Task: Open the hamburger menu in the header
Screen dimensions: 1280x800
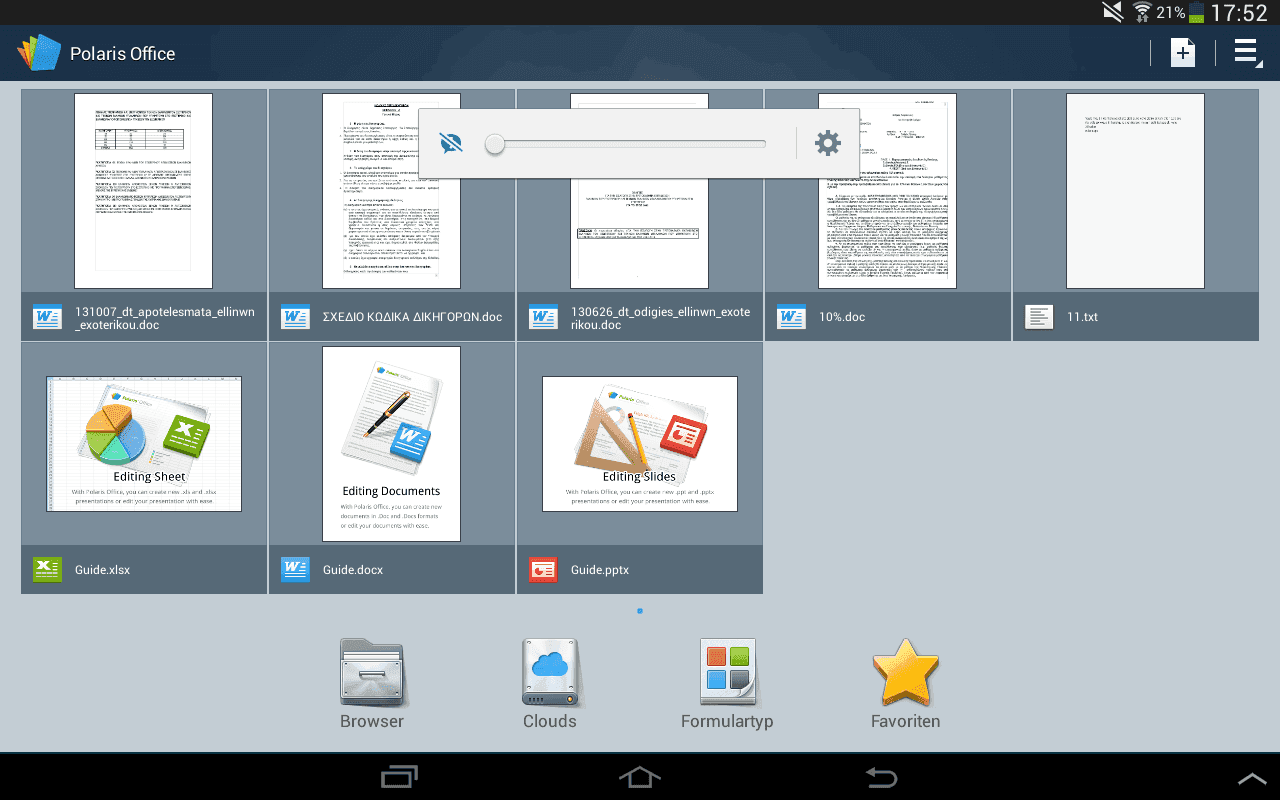Action: [x=1247, y=53]
